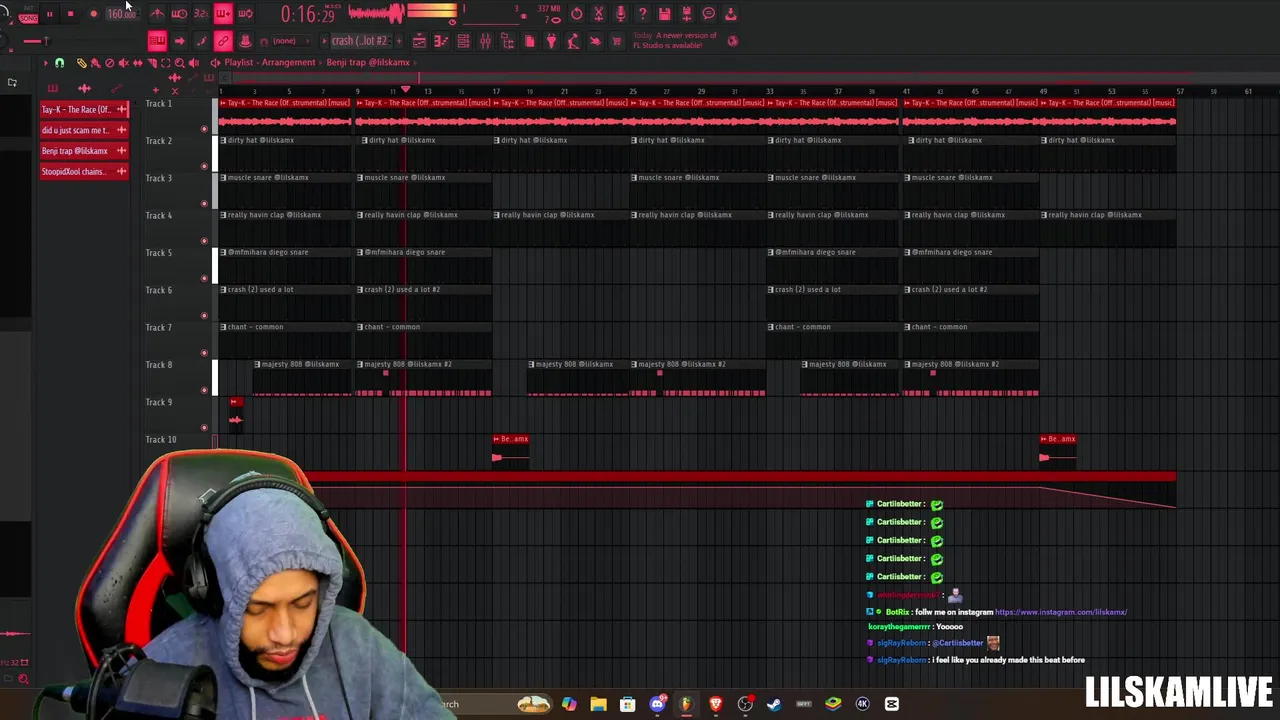Toggle wait for input before recording
Screen dimensions: 1280x720
click(179, 14)
